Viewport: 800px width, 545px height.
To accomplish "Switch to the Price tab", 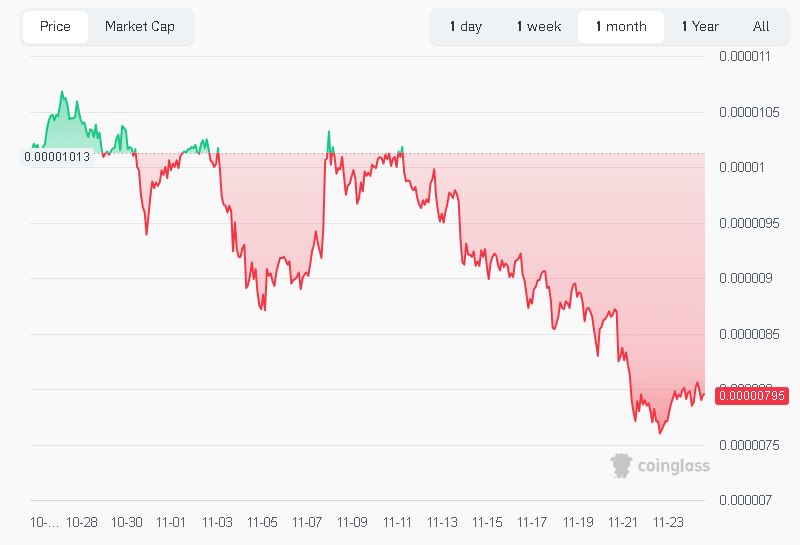I will (x=55, y=27).
